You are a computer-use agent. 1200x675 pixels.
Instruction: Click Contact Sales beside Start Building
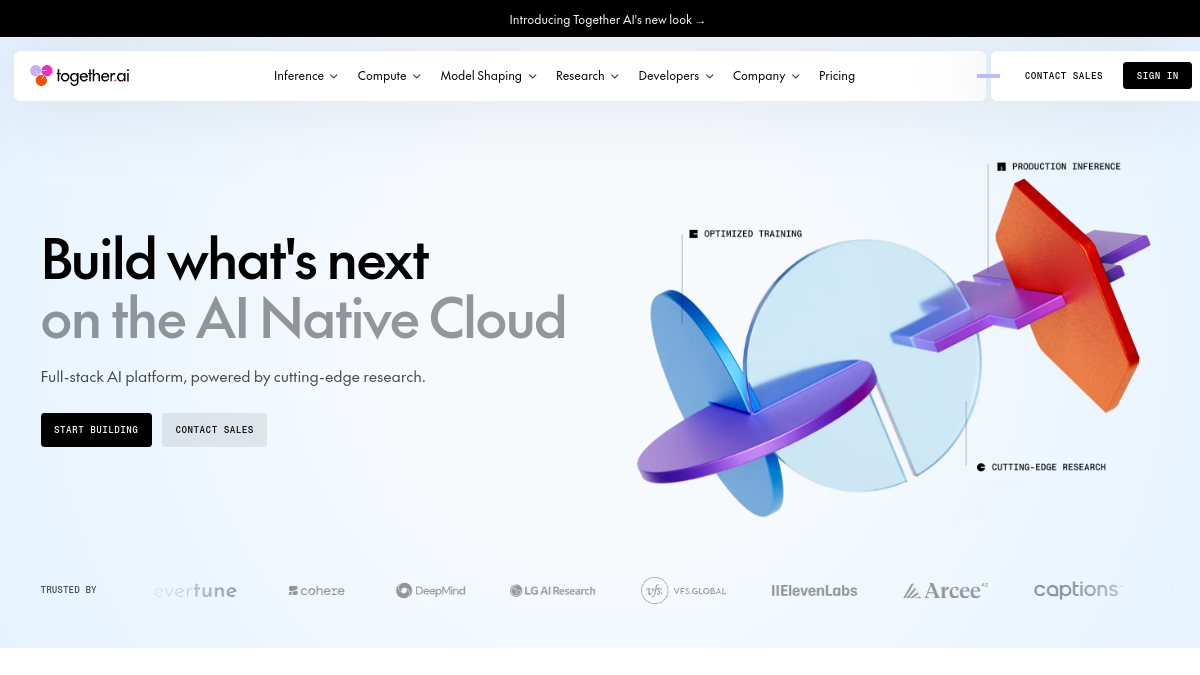click(214, 430)
